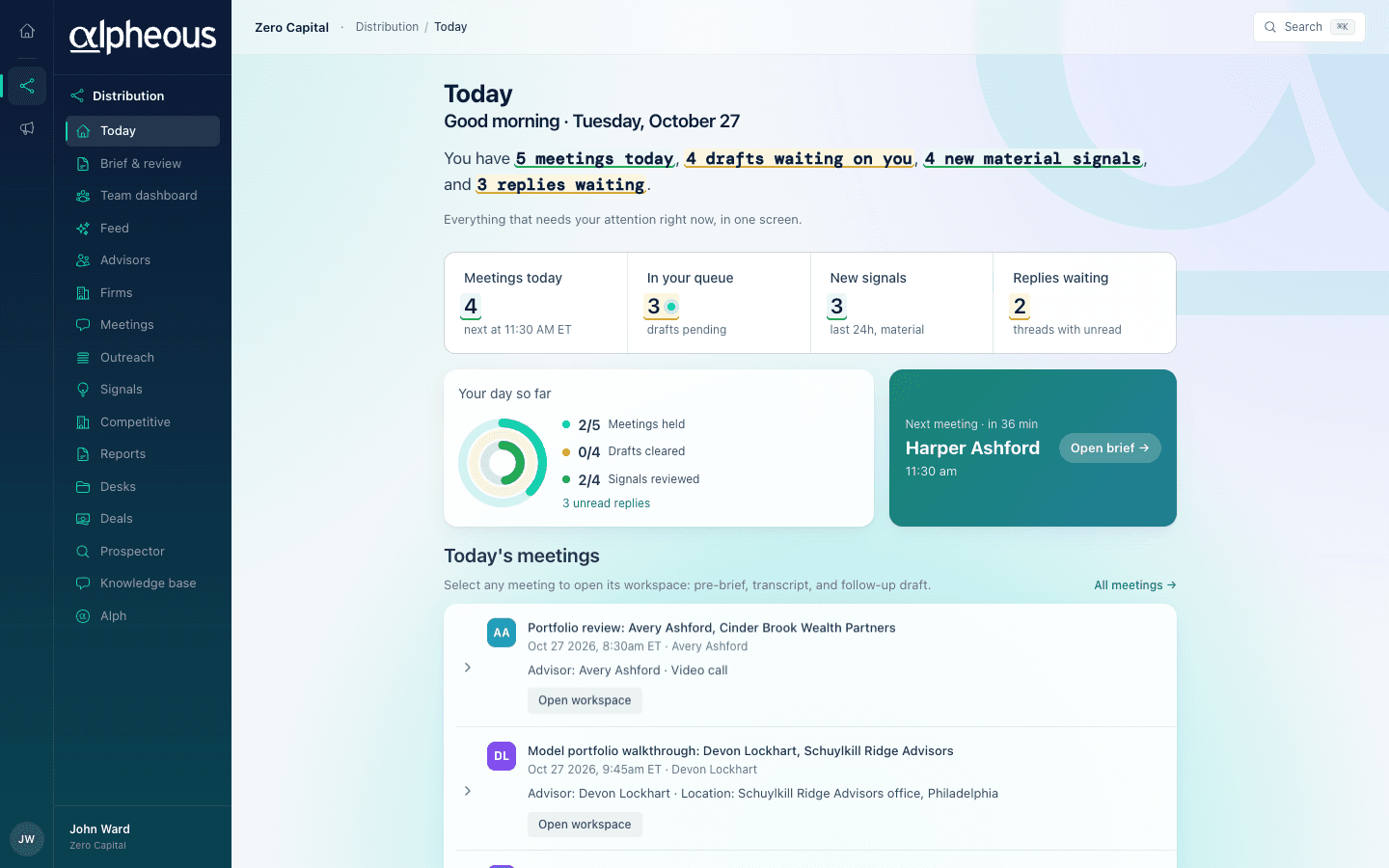Open Knowledge base section
The height and width of the screenshot is (868, 1389).
143,583
